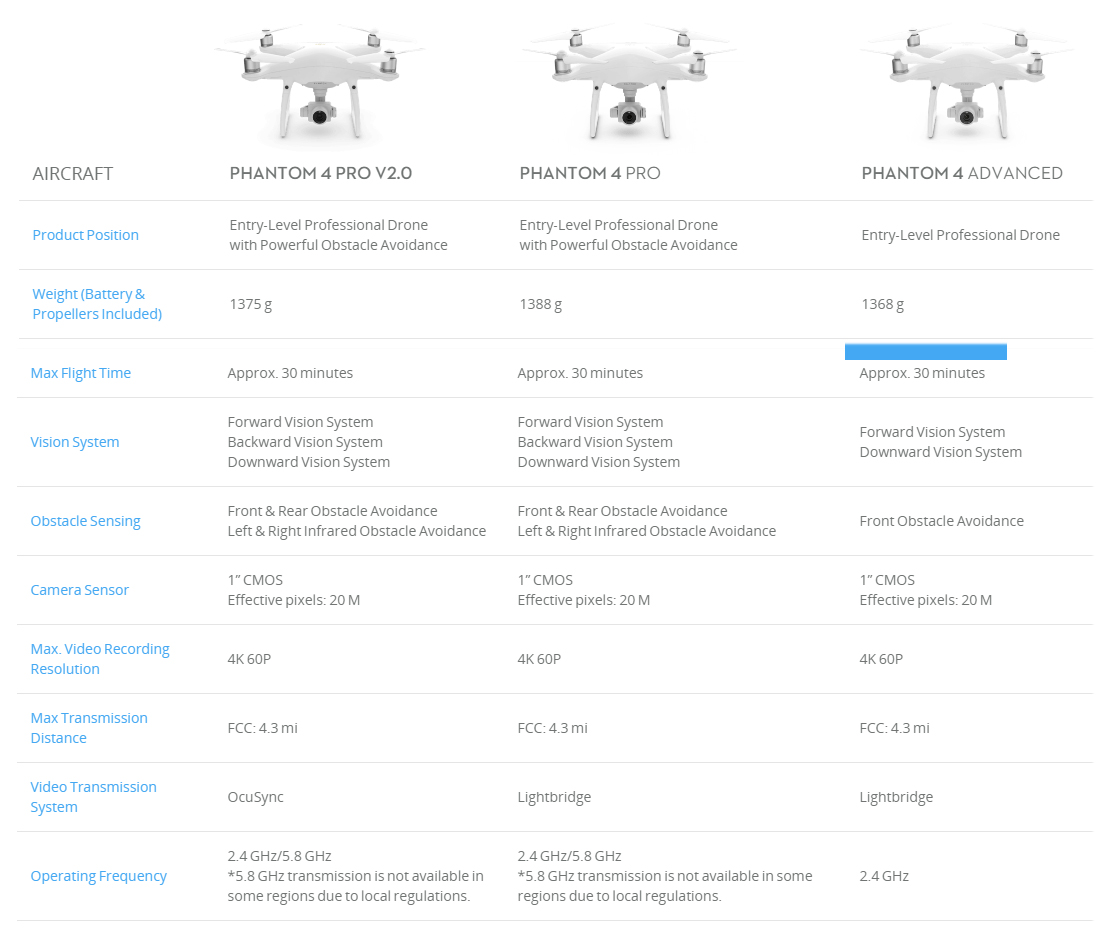
Task: Click the blue bar above Advanced flight time
Action: (x=925, y=352)
